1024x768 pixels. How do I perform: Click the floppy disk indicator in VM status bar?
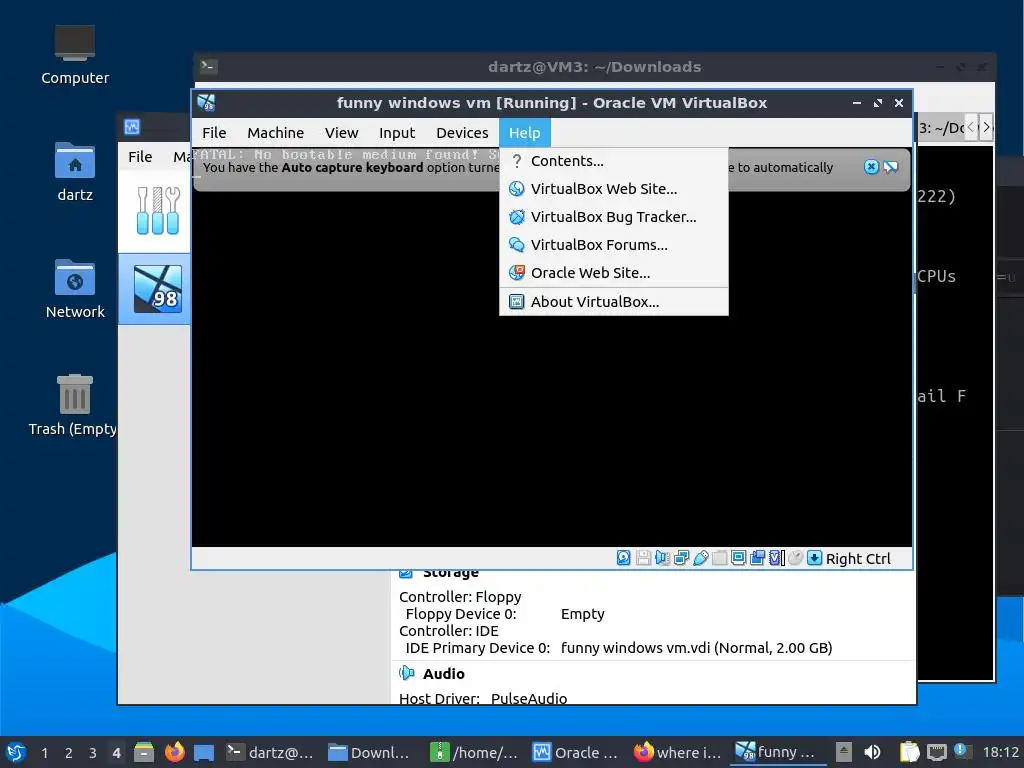pos(643,558)
